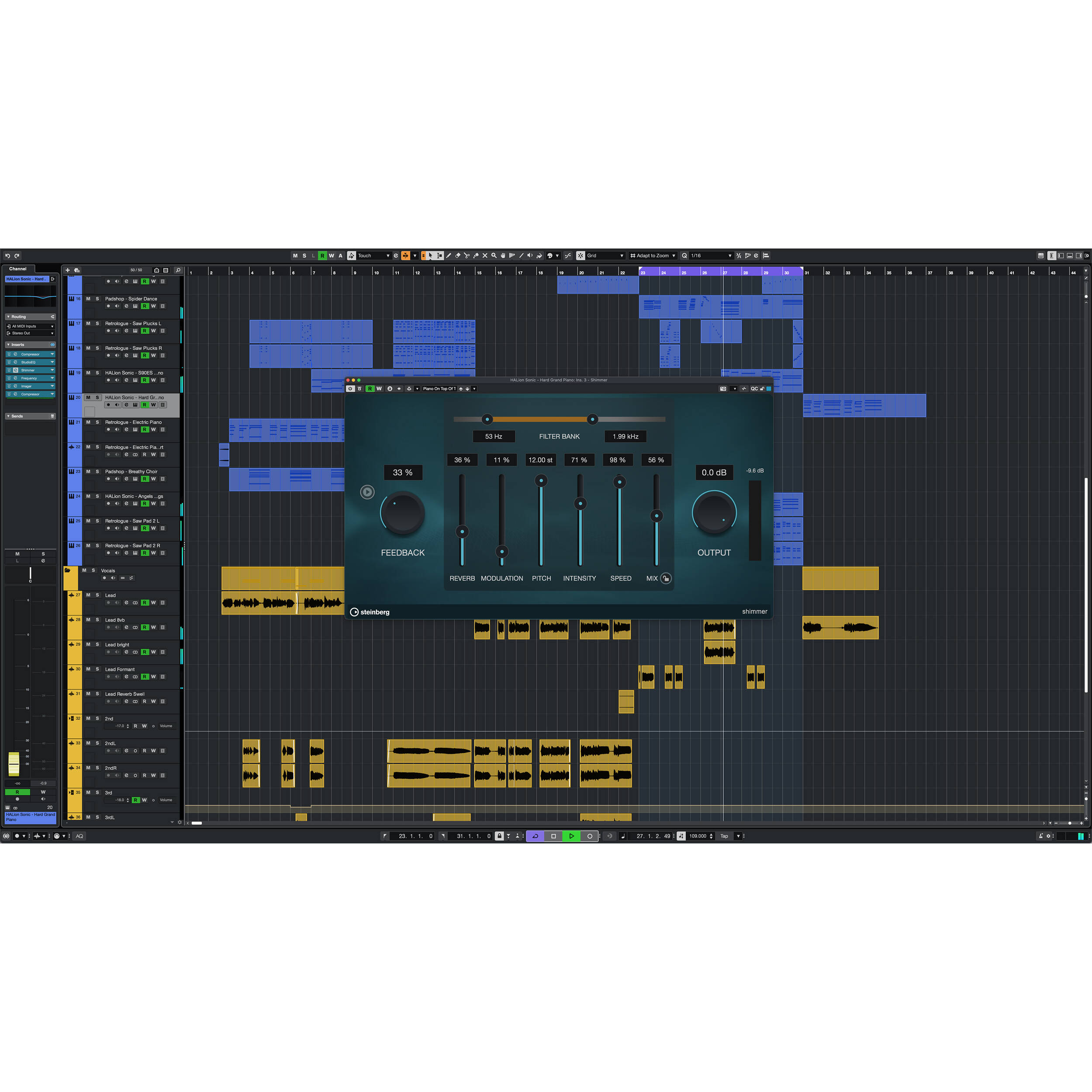Choose the Erase tool in the toolbar

458,256
